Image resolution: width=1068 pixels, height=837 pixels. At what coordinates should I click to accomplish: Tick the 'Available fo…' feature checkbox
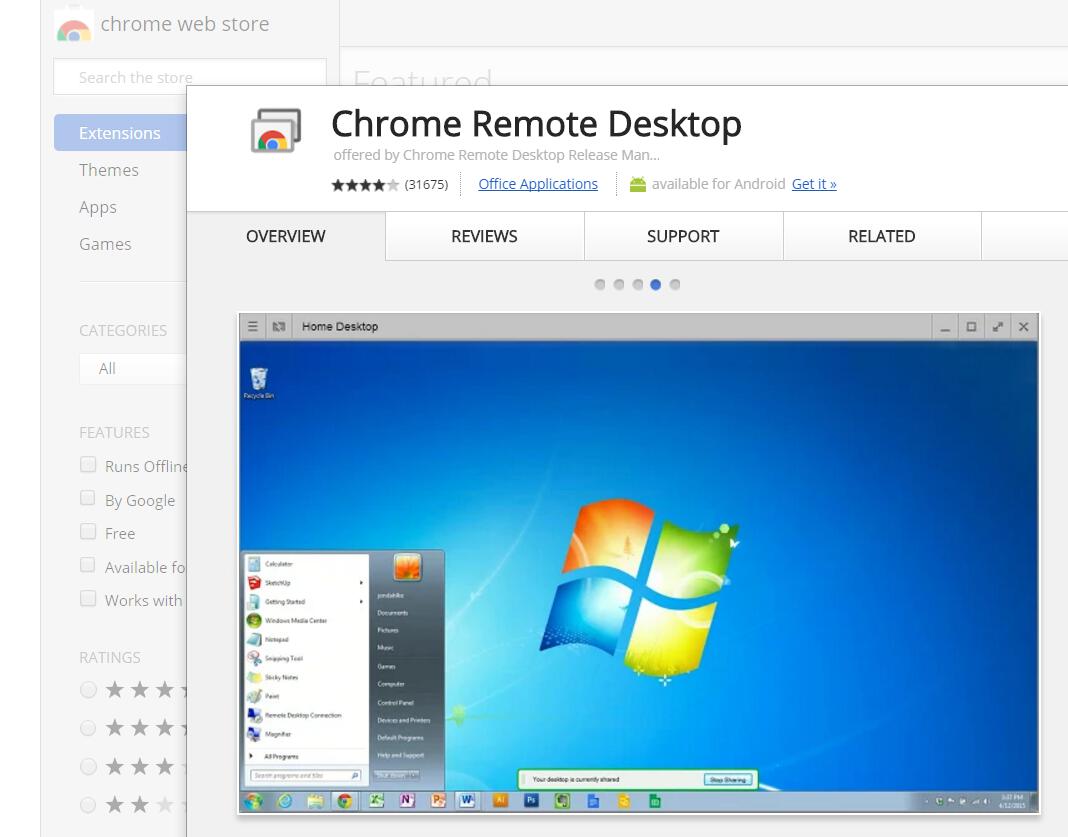click(x=88, y=565)
